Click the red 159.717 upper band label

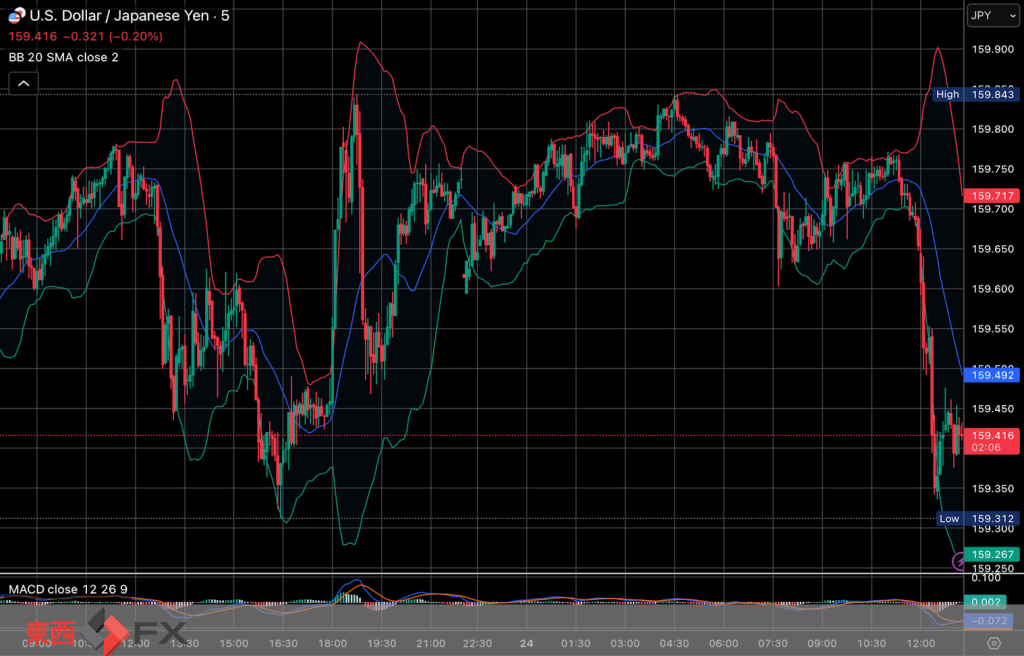pos(992,196)
